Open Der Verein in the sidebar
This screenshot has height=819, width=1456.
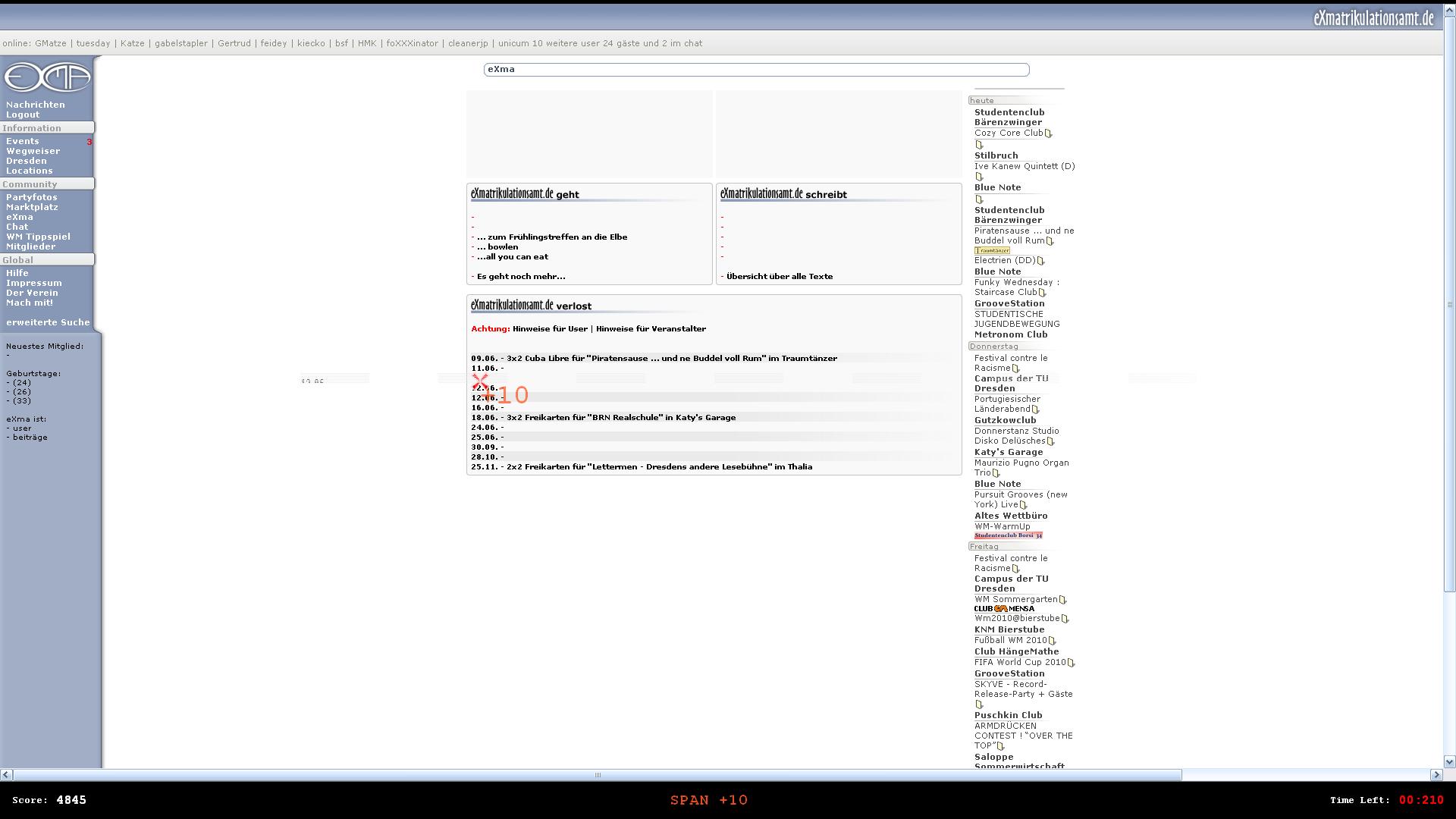(32, 293)
